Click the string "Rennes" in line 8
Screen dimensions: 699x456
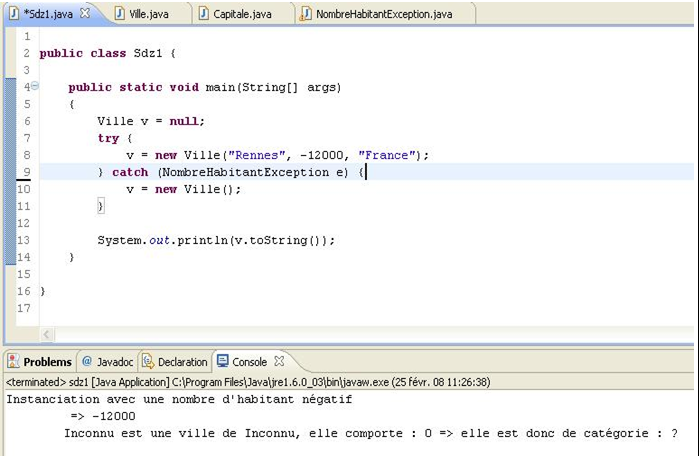256,155
